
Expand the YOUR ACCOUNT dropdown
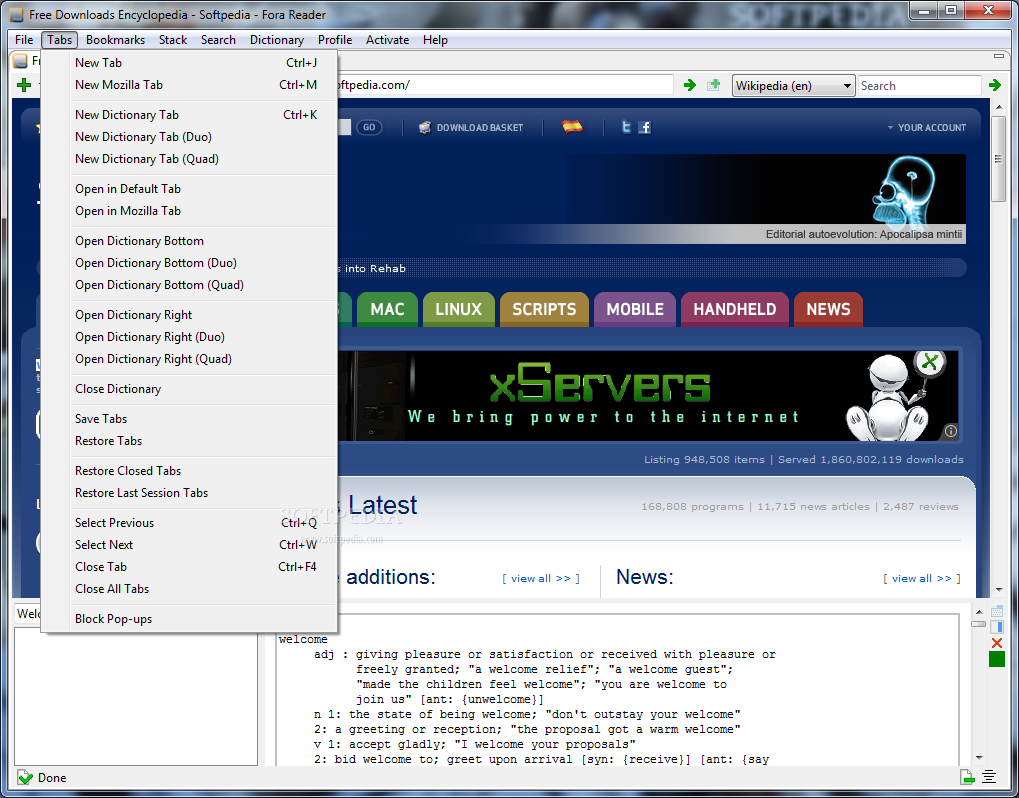click(927, 127)
